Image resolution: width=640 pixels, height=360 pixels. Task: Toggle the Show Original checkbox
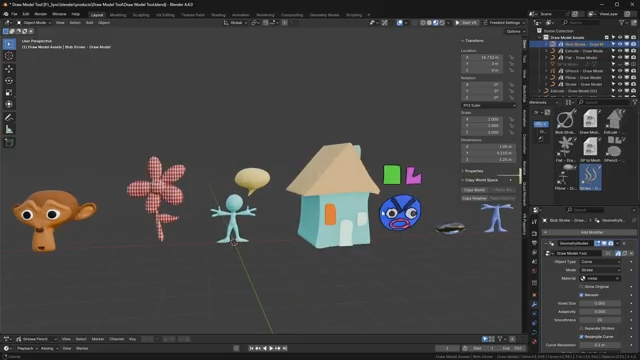pos(581,287)
